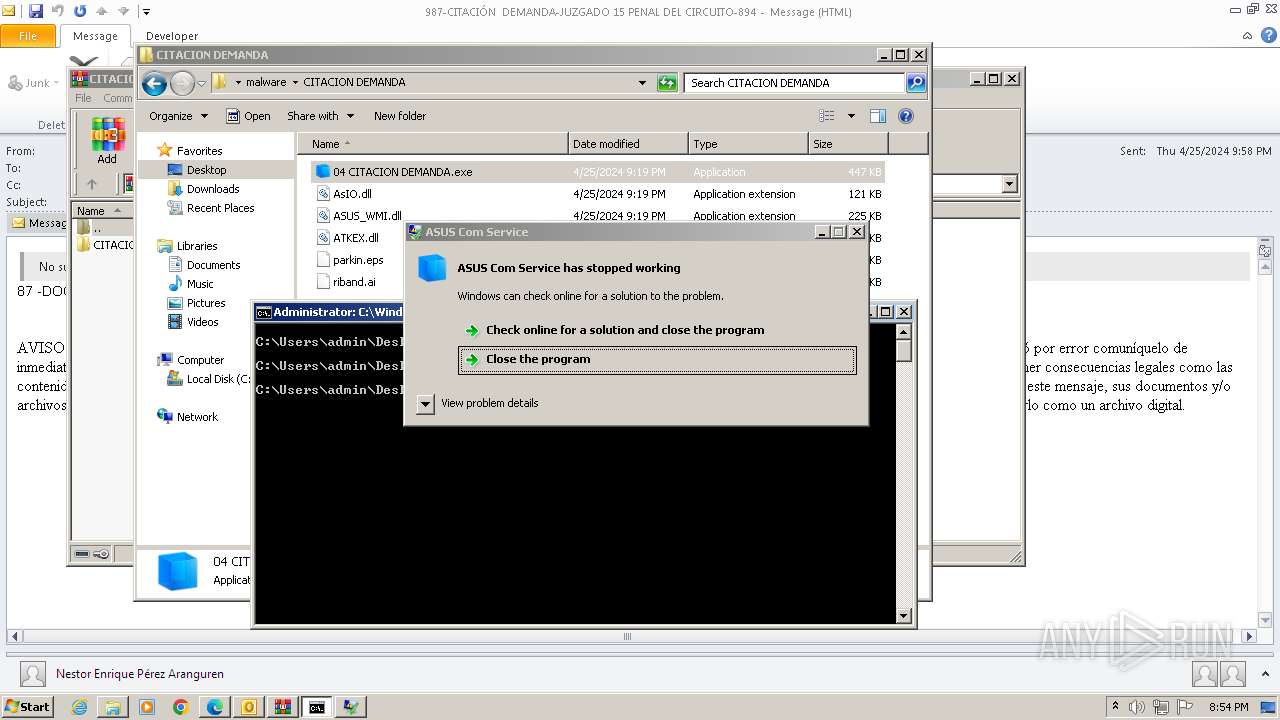Open the File tab in Outlook
This screenshot has width=1280, height=720.
[x=28, y=36]
